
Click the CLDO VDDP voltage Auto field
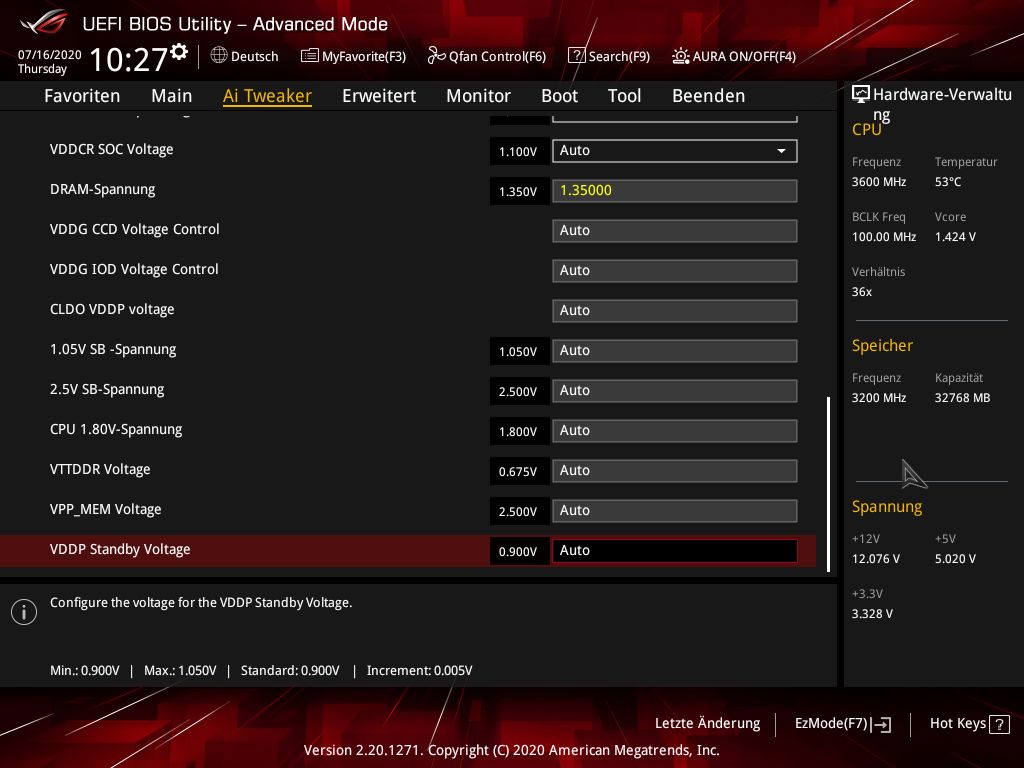675,310
